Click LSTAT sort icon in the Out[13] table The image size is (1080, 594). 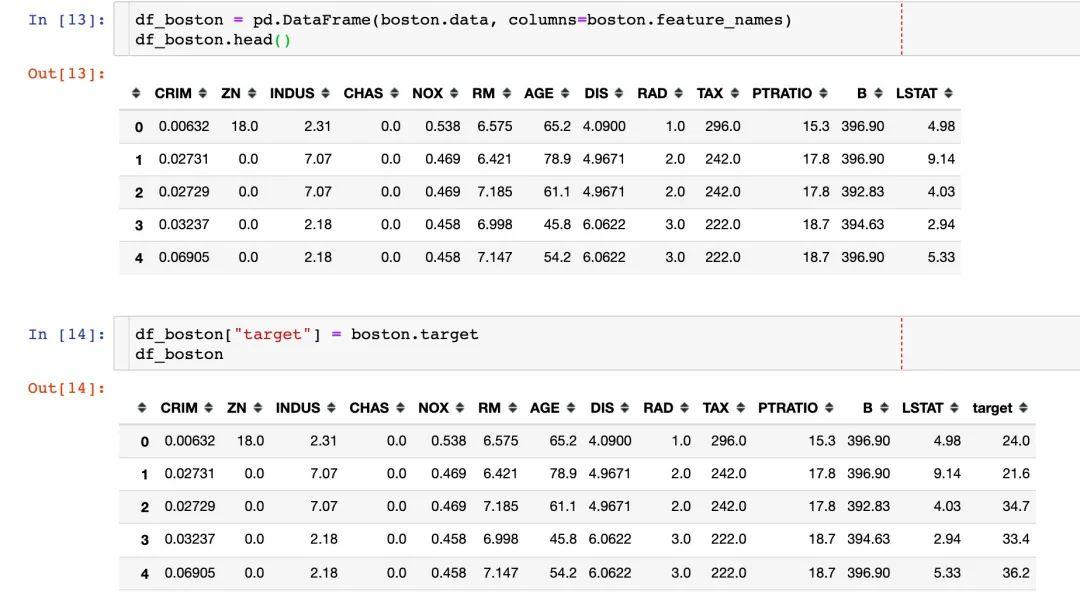(x=948, y=93)
